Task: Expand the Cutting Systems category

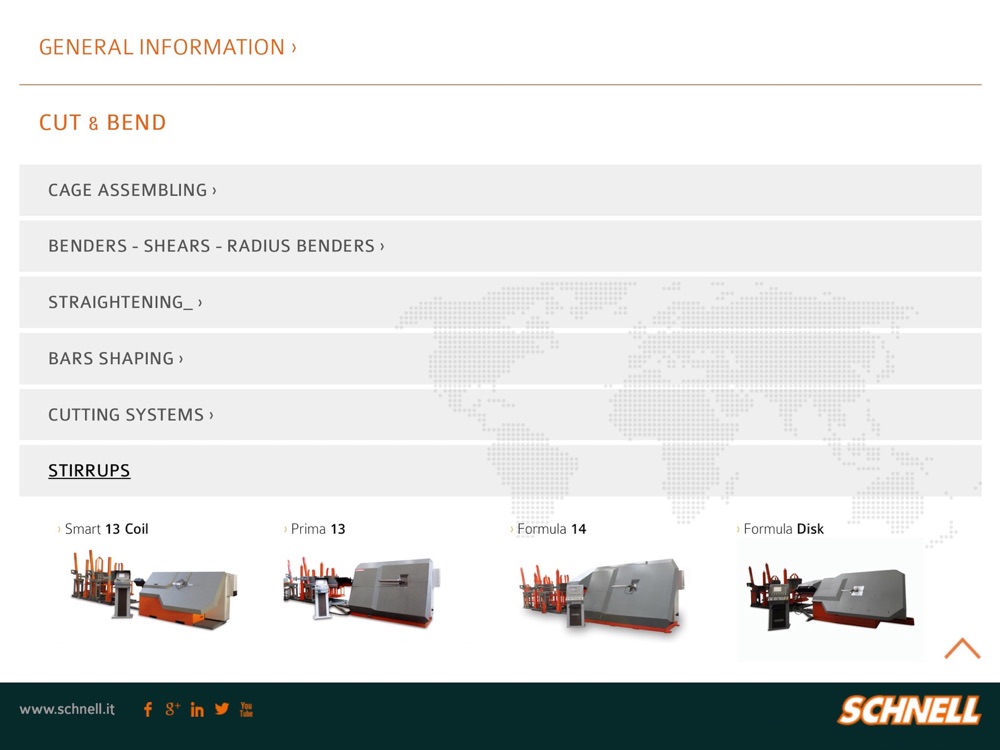Action: coord(500,415)
